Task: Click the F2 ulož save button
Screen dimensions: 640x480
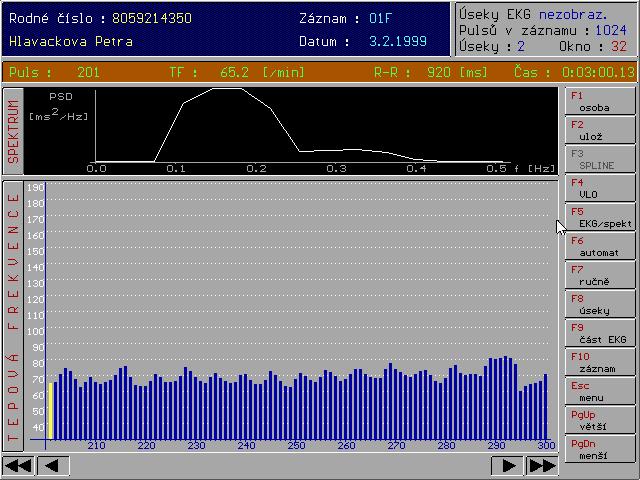Action: click(600, 130)
